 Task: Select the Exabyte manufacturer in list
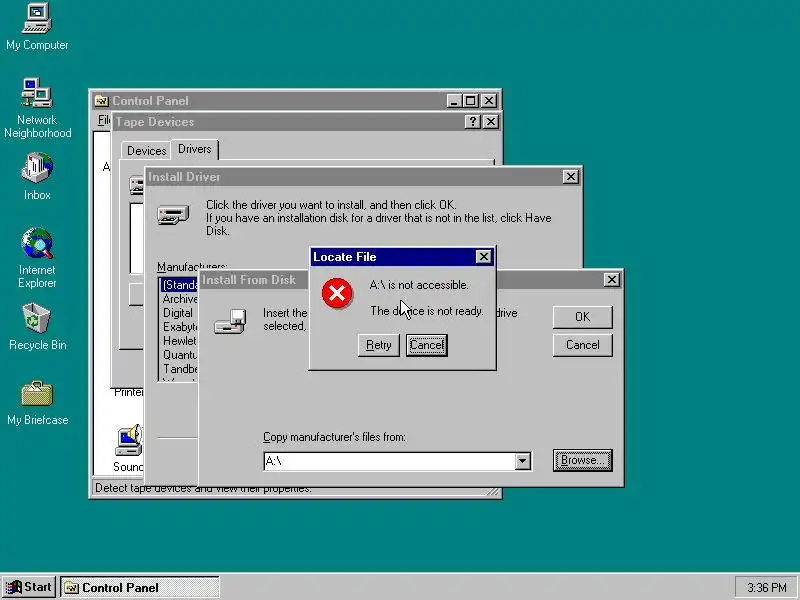click(x=180, y=327)
